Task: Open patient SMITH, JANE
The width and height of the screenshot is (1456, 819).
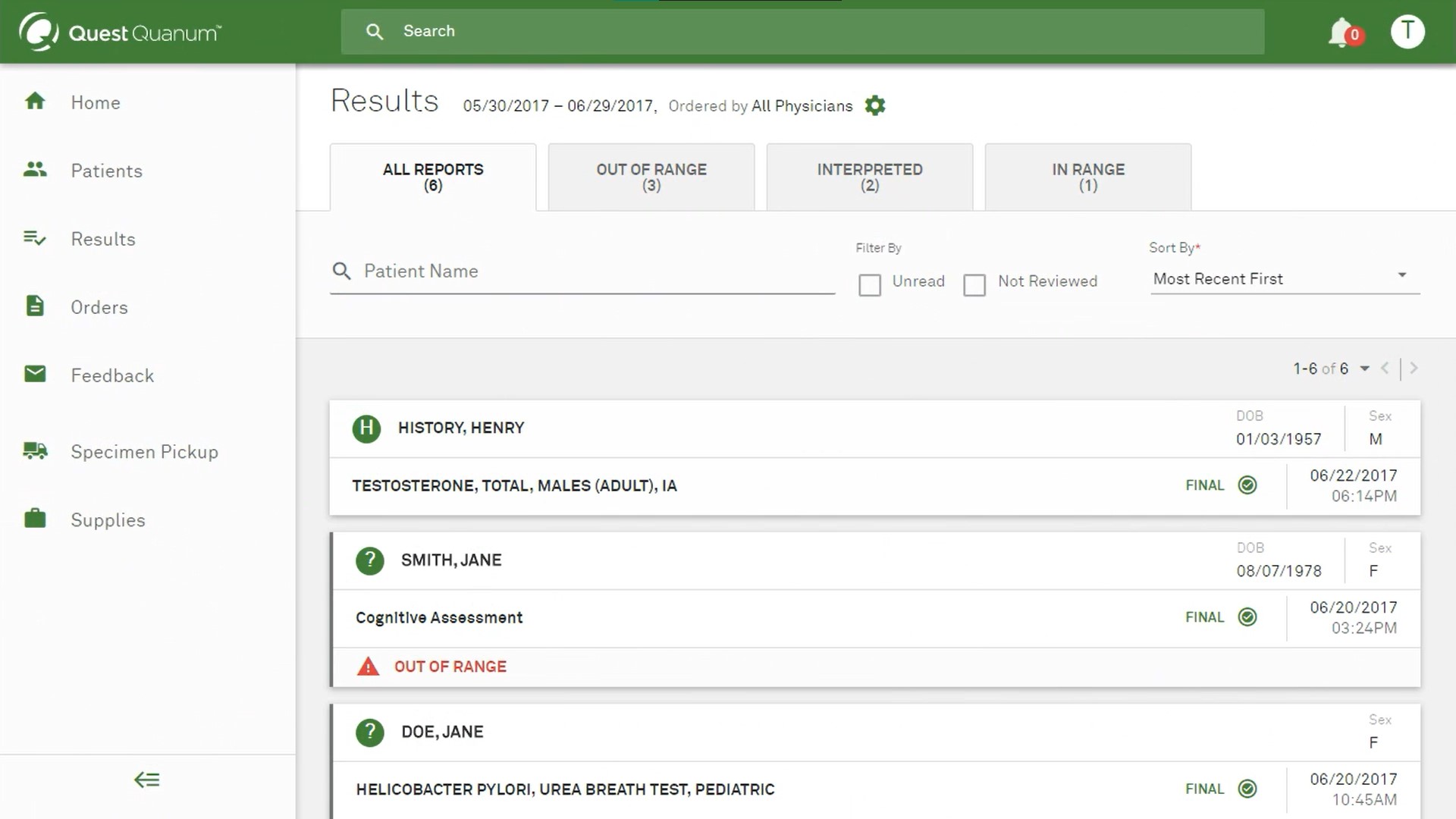Action: [x=451, y=560]
